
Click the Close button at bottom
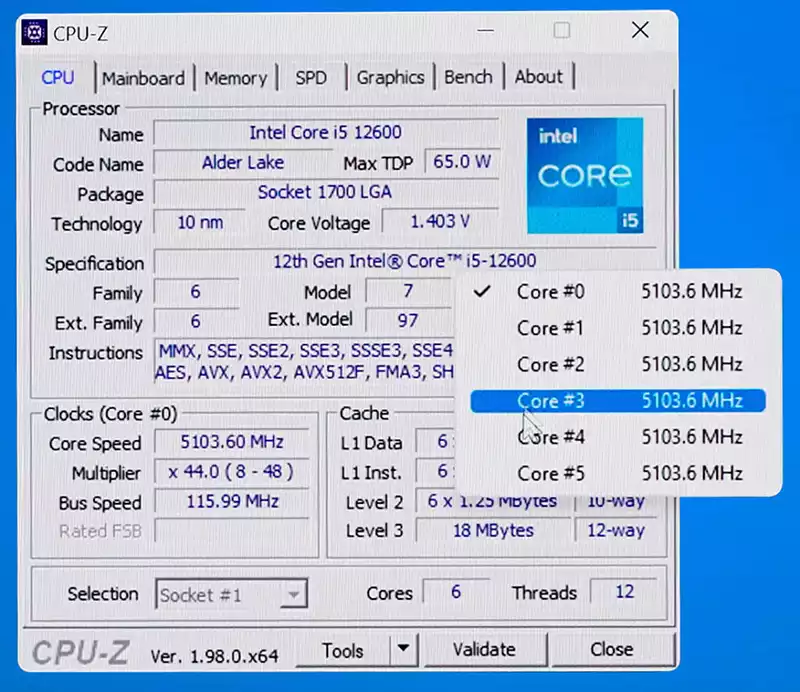(612, 649)
